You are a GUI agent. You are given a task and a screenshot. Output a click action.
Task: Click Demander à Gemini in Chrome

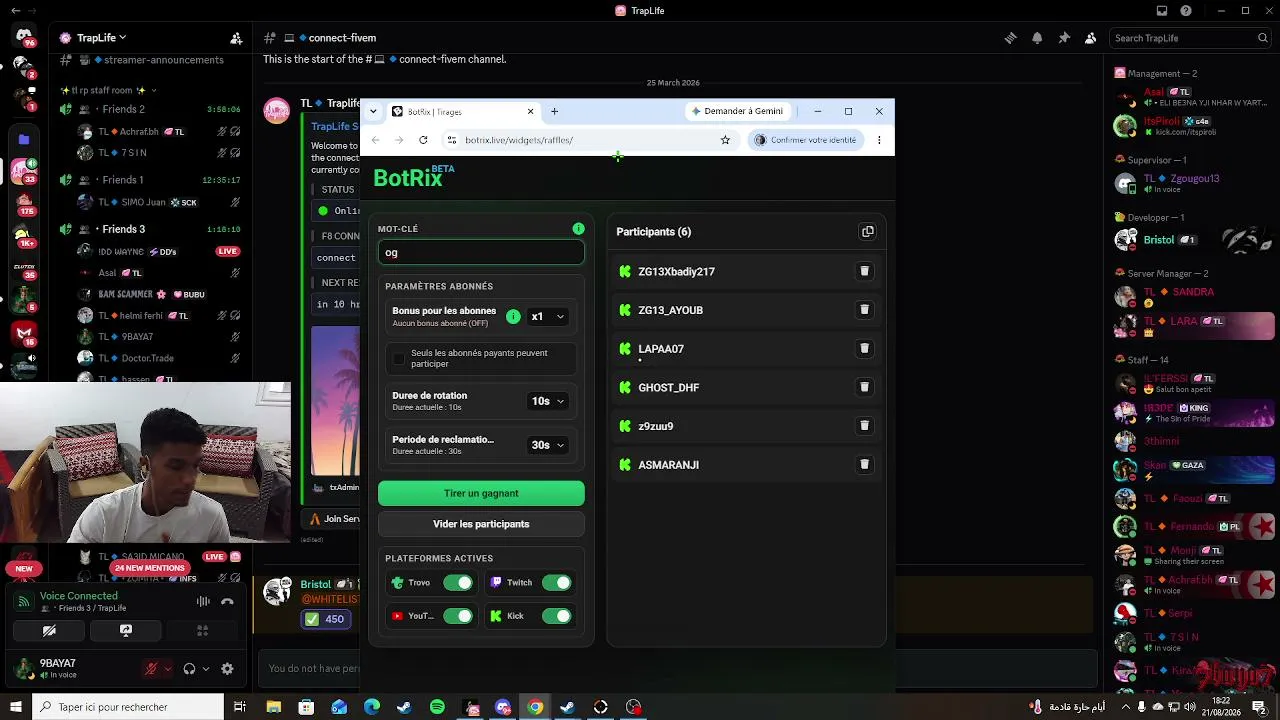[737, 111]
